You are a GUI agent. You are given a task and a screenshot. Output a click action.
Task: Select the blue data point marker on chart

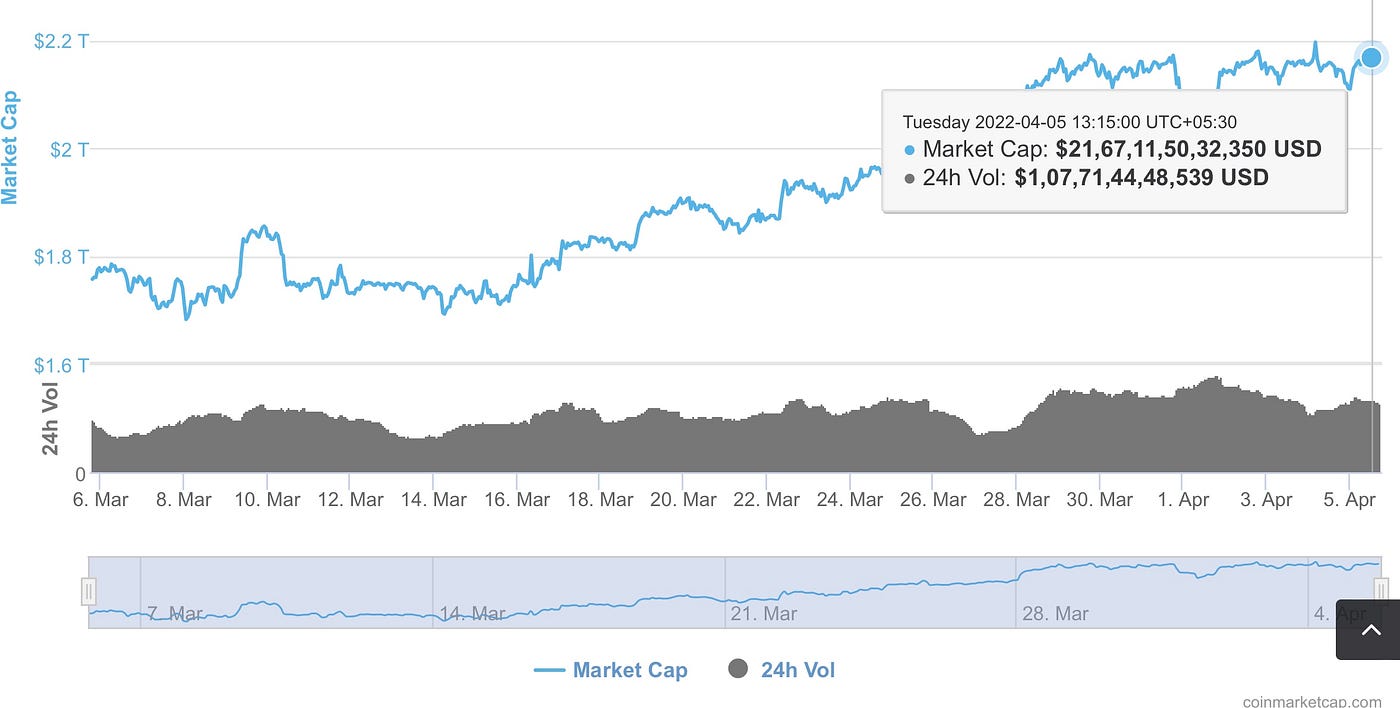pyautogui.click(x=1370, y=57)
